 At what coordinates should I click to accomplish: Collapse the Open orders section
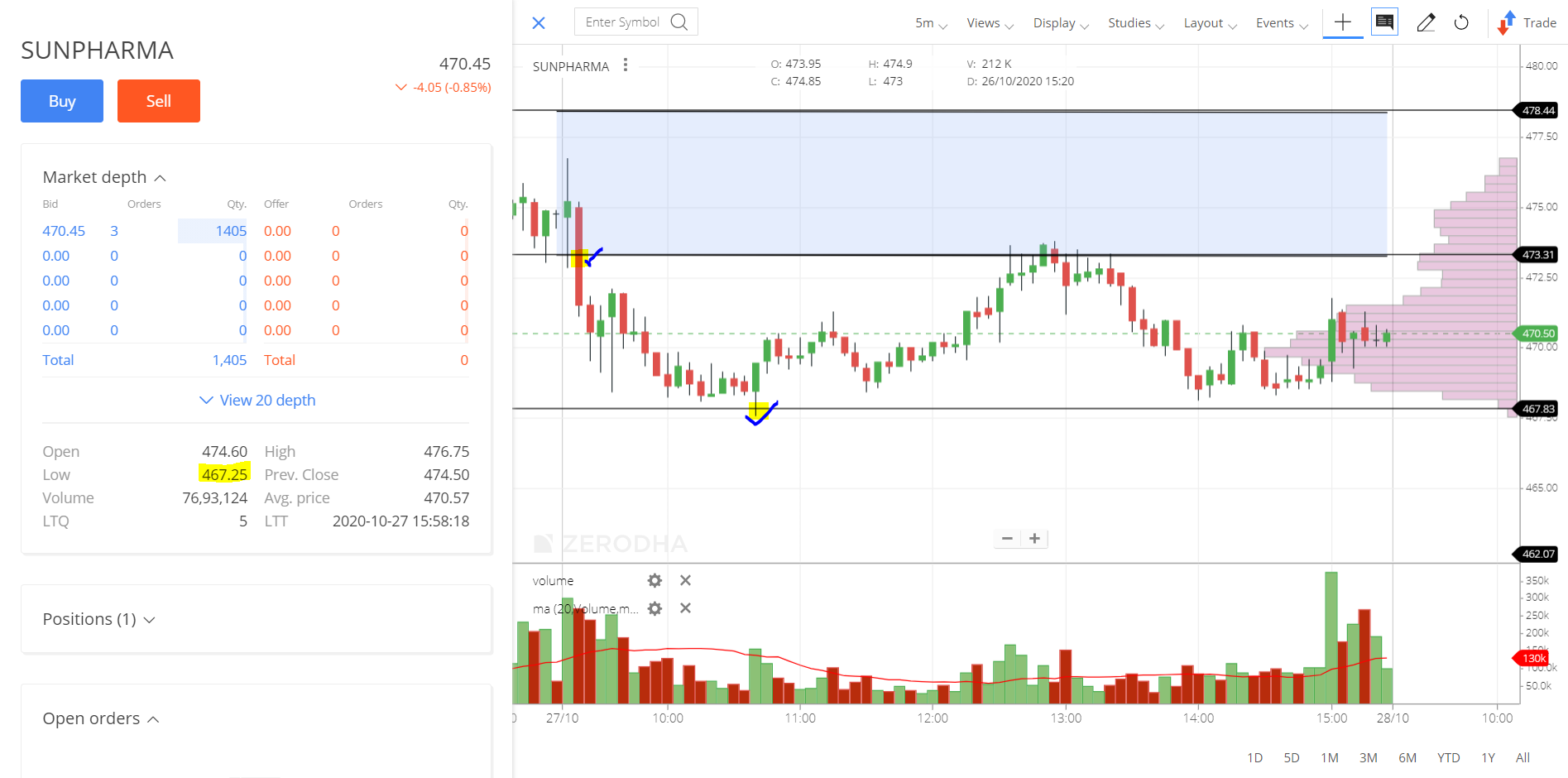coord(100,718)
